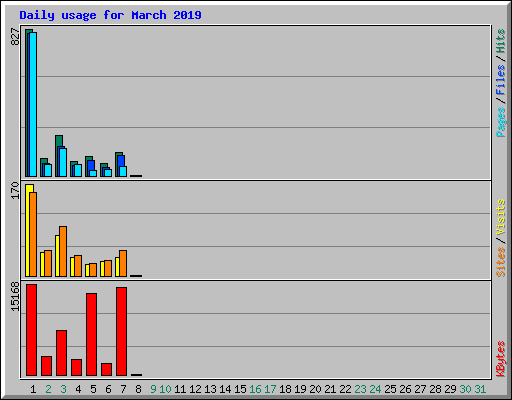Click day 9 on the x-axis
This screenshot has height=400, width=512.
[x=153, y=389]
